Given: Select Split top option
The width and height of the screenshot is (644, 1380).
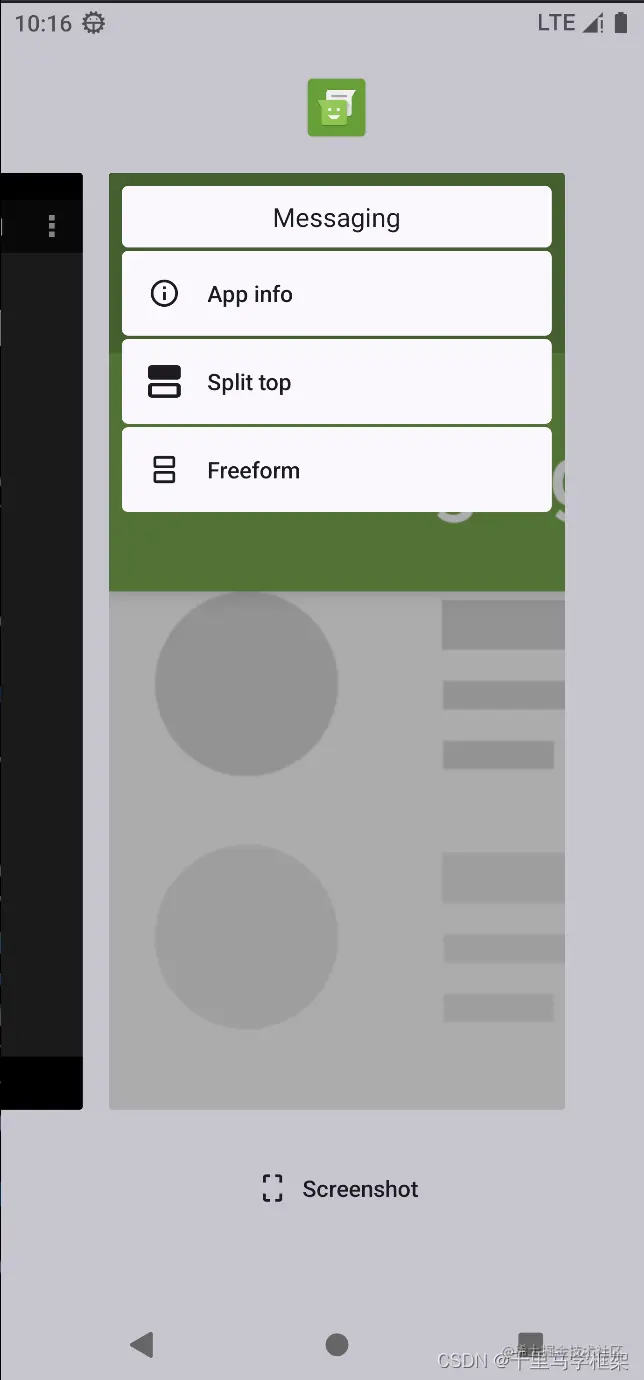Looking at the screenshot, I should [336, 381].
